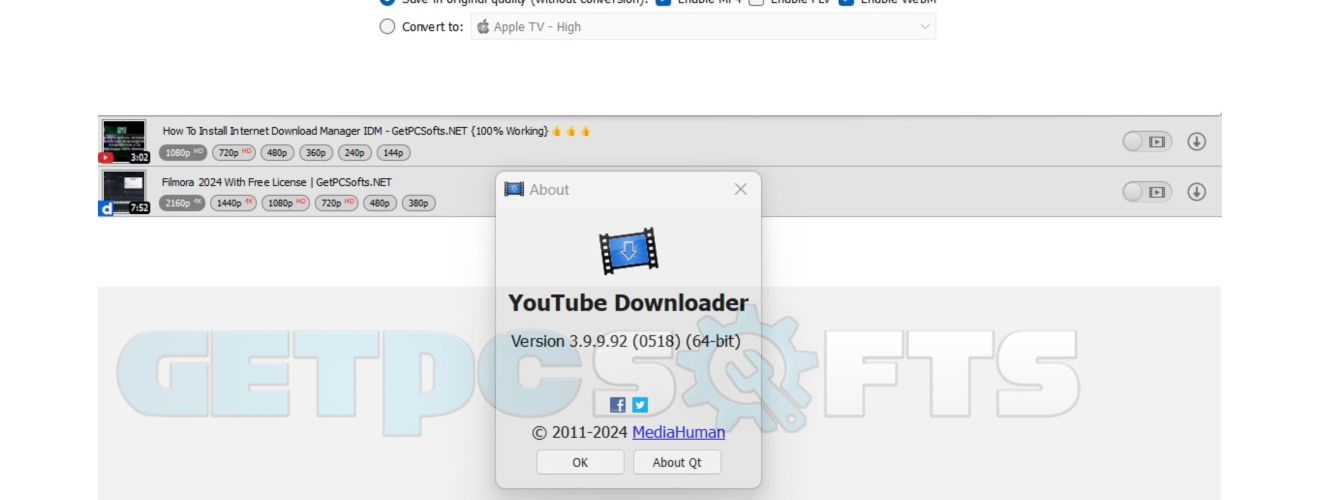
Task: Confirm the About dialog with OK
Action: click(580, 462)
